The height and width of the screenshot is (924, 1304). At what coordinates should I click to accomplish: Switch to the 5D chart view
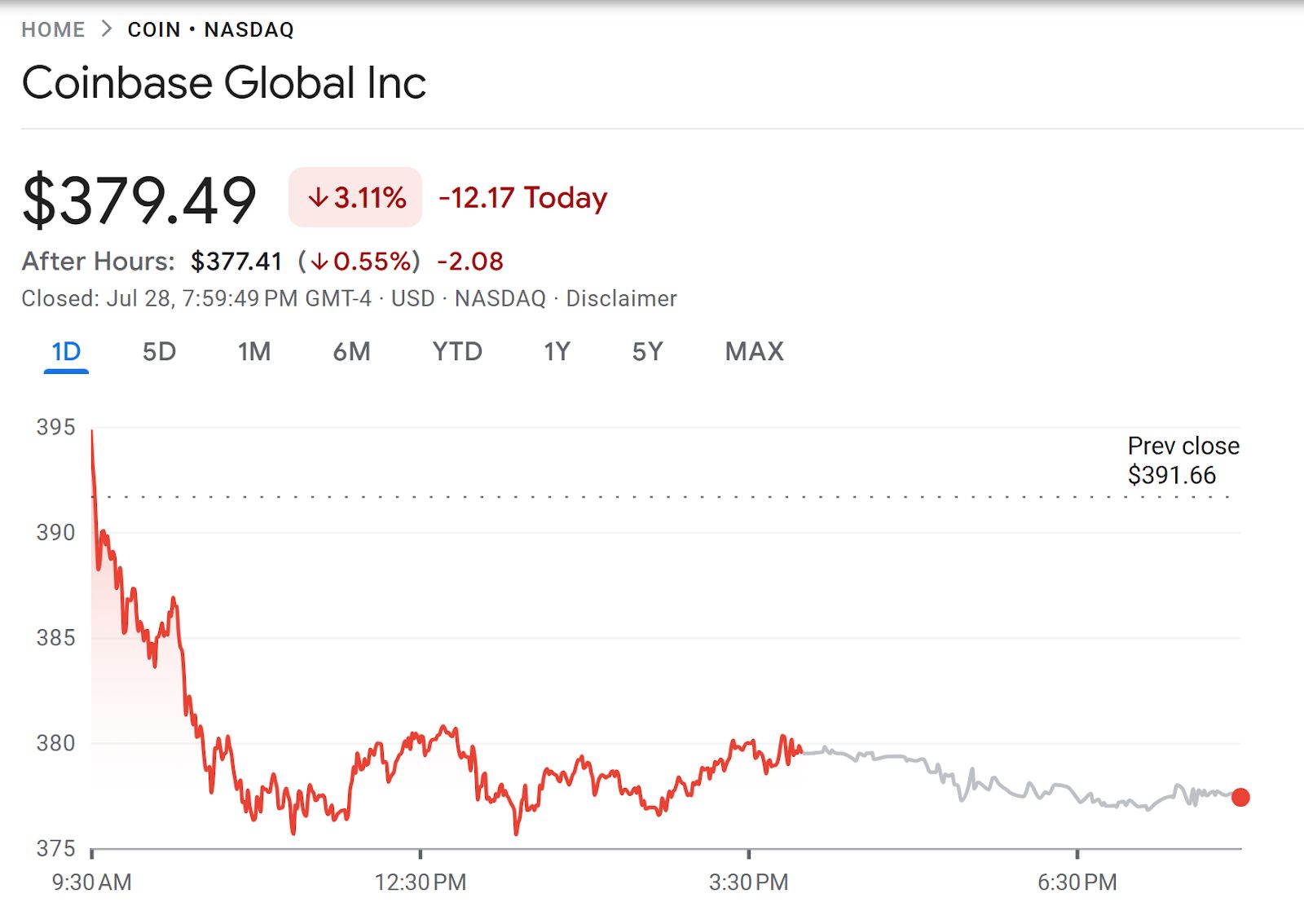click(160, 351)
